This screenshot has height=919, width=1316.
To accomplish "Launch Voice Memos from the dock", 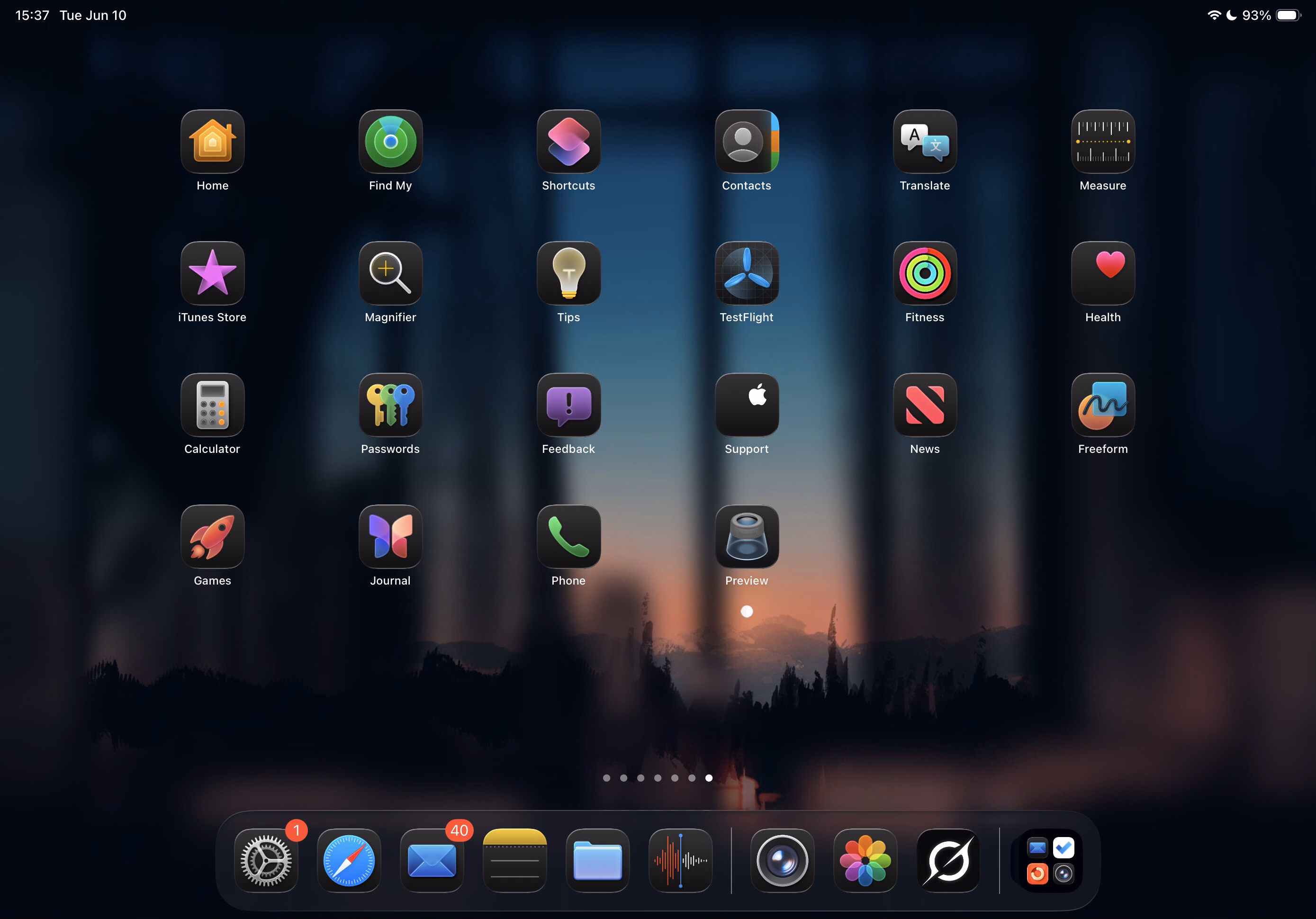I will pyautogui.click(x=680, y=861).
